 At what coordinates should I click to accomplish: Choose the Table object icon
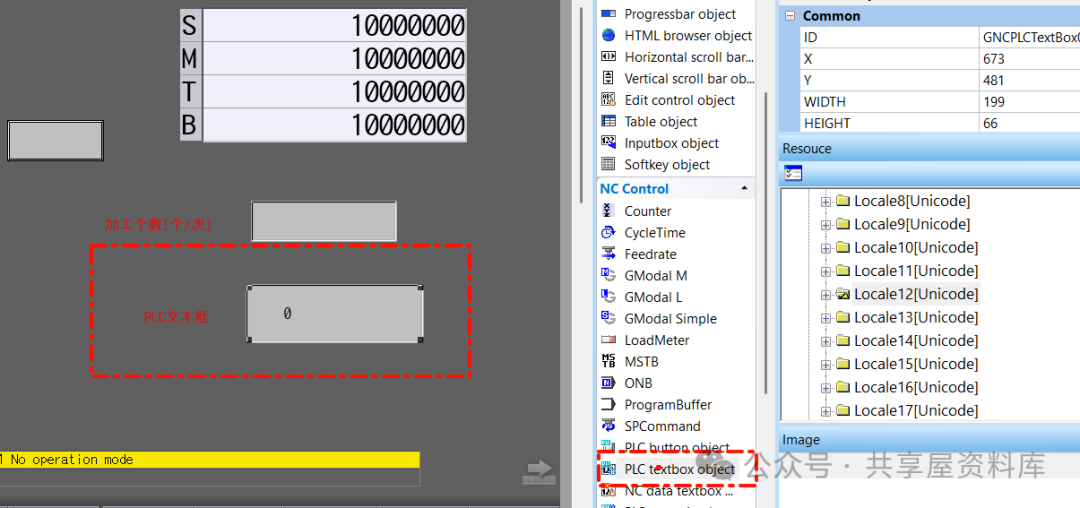[608, 121]
